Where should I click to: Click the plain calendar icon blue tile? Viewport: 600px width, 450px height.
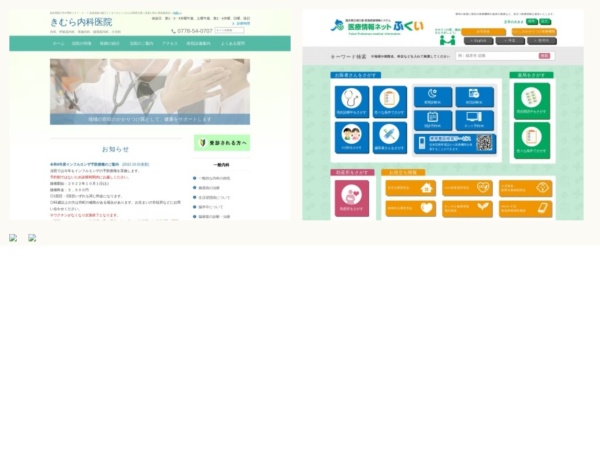click(433, 120)
